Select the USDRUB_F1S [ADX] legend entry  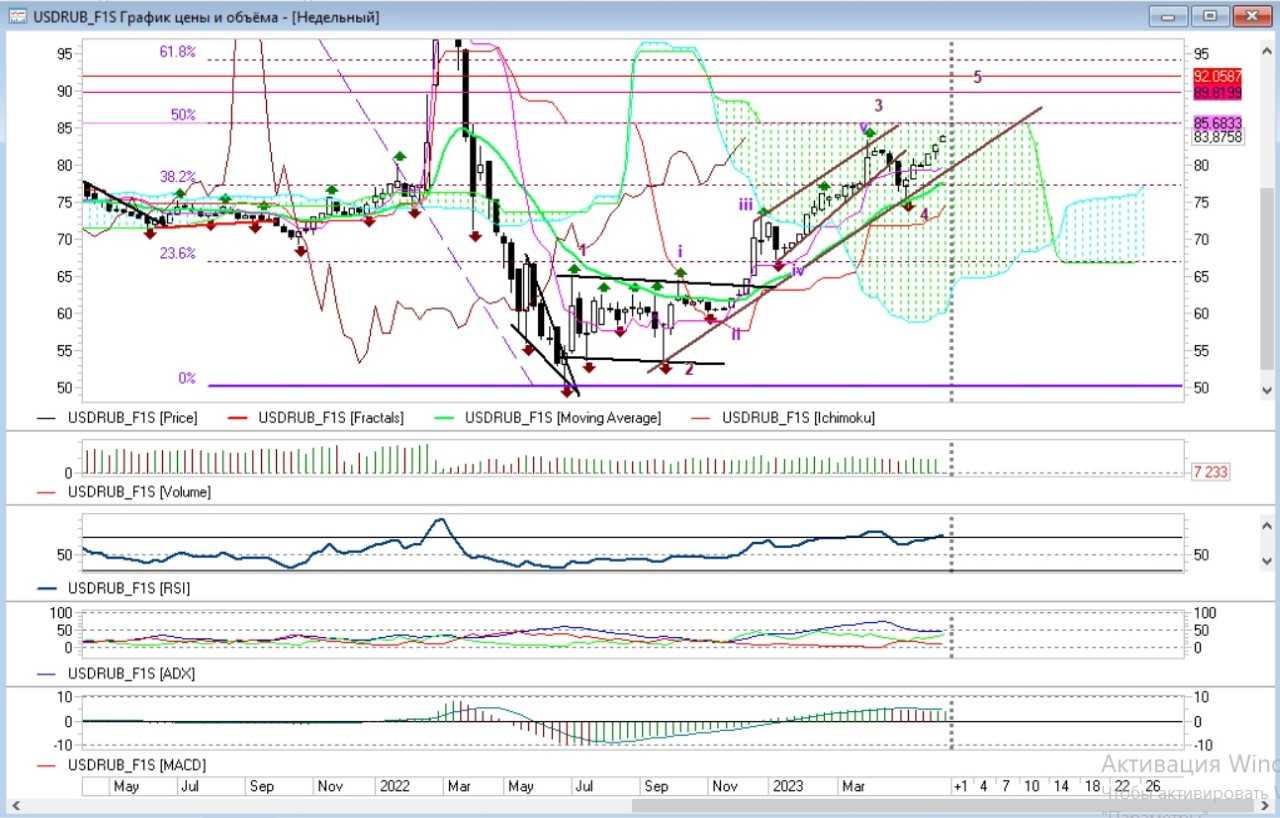115,673
